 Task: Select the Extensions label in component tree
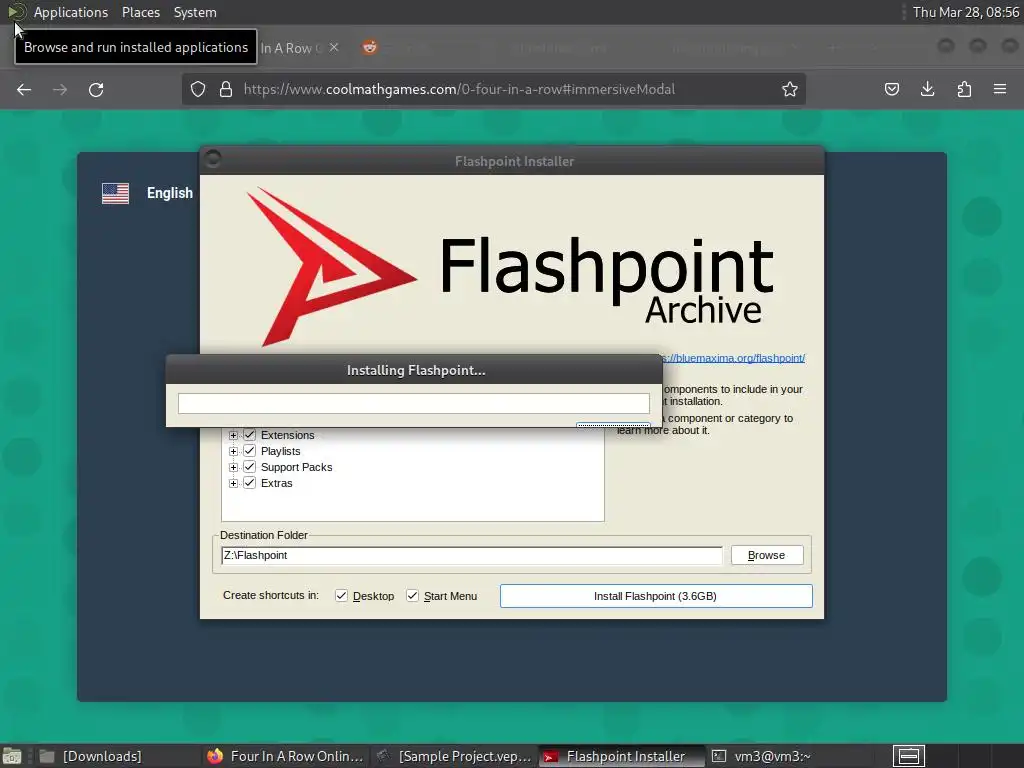[x=287, y=435]
